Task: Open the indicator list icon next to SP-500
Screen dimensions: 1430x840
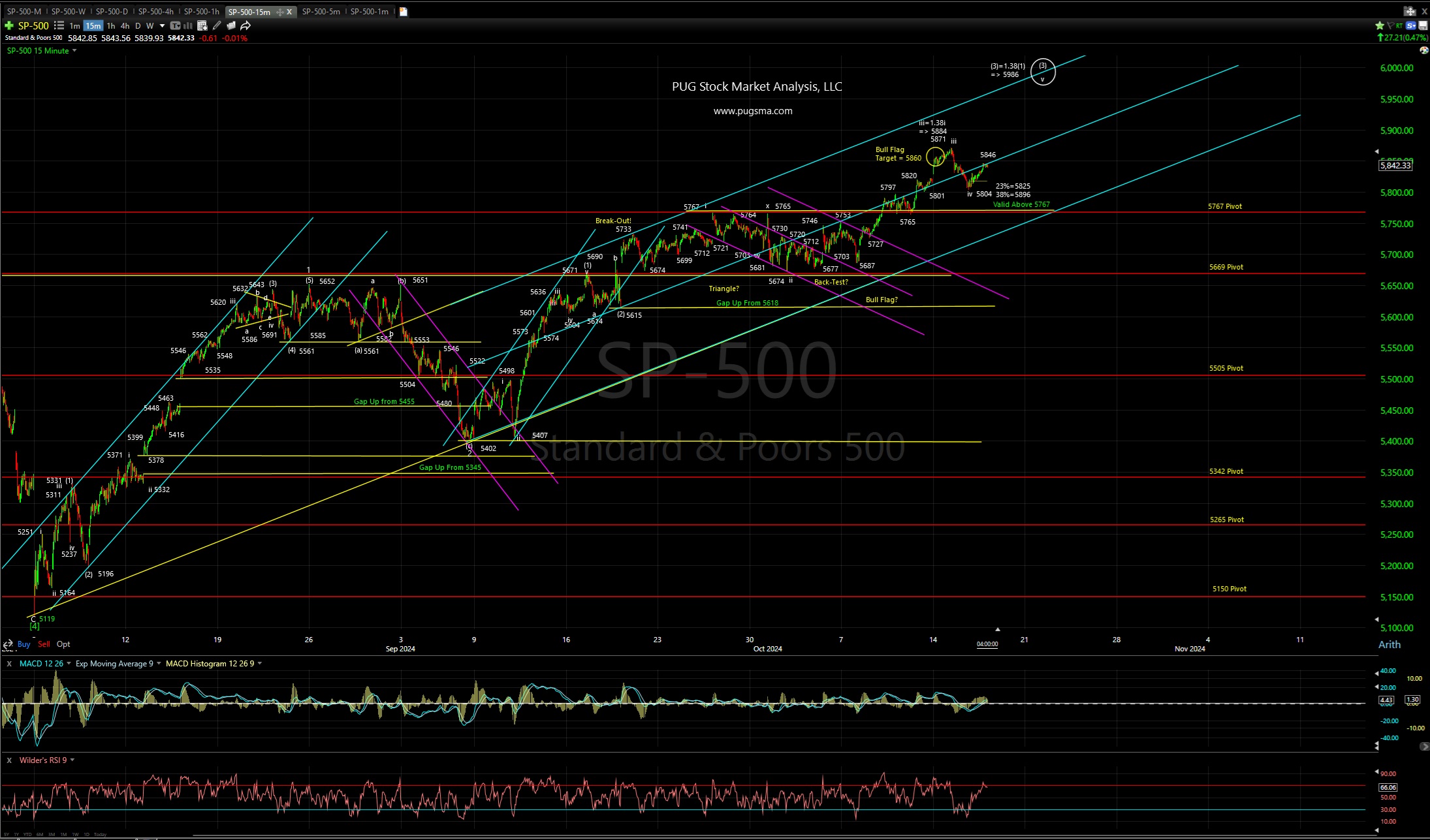Action: (x=59, y=25)
